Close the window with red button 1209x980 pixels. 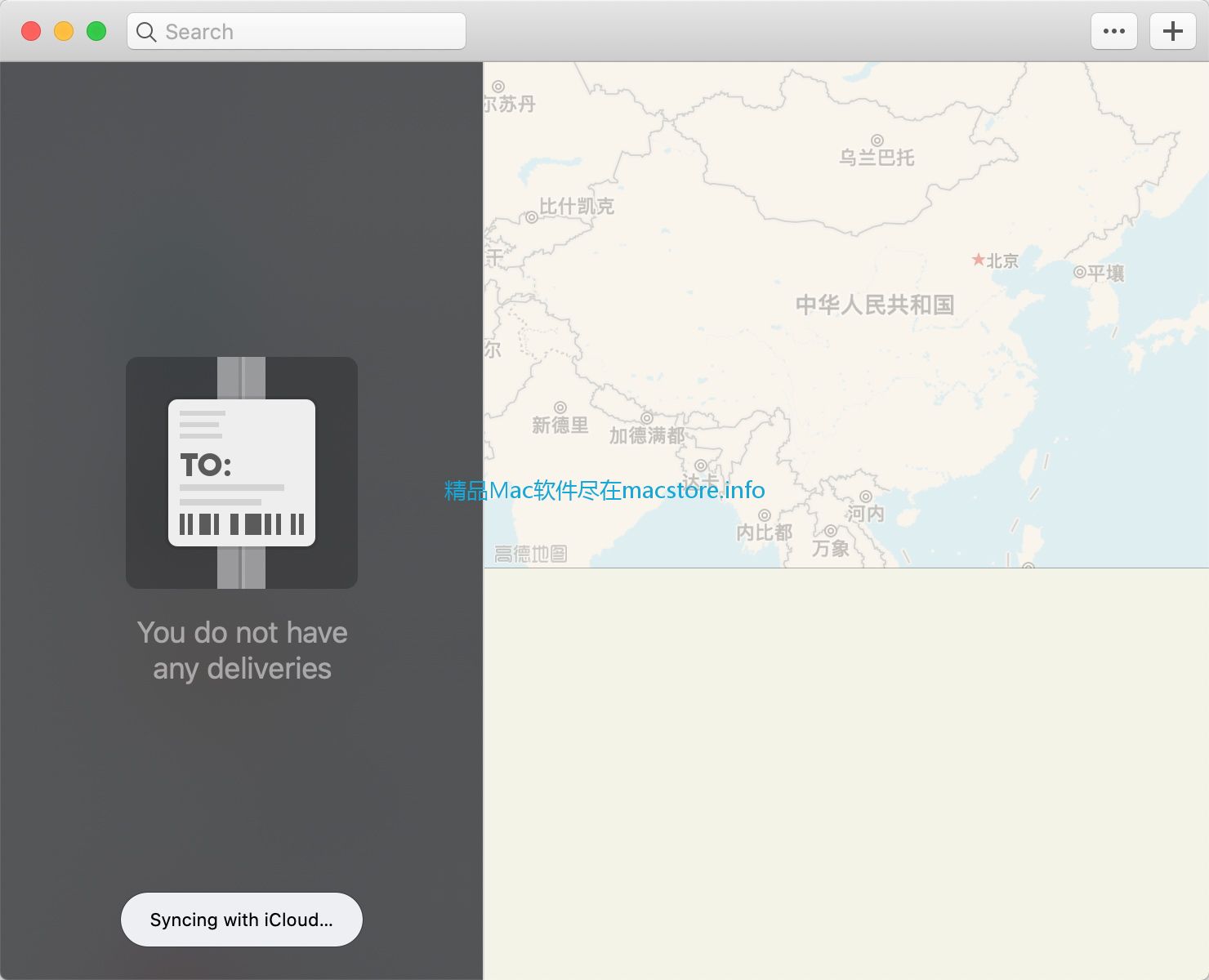pos(31,31)
